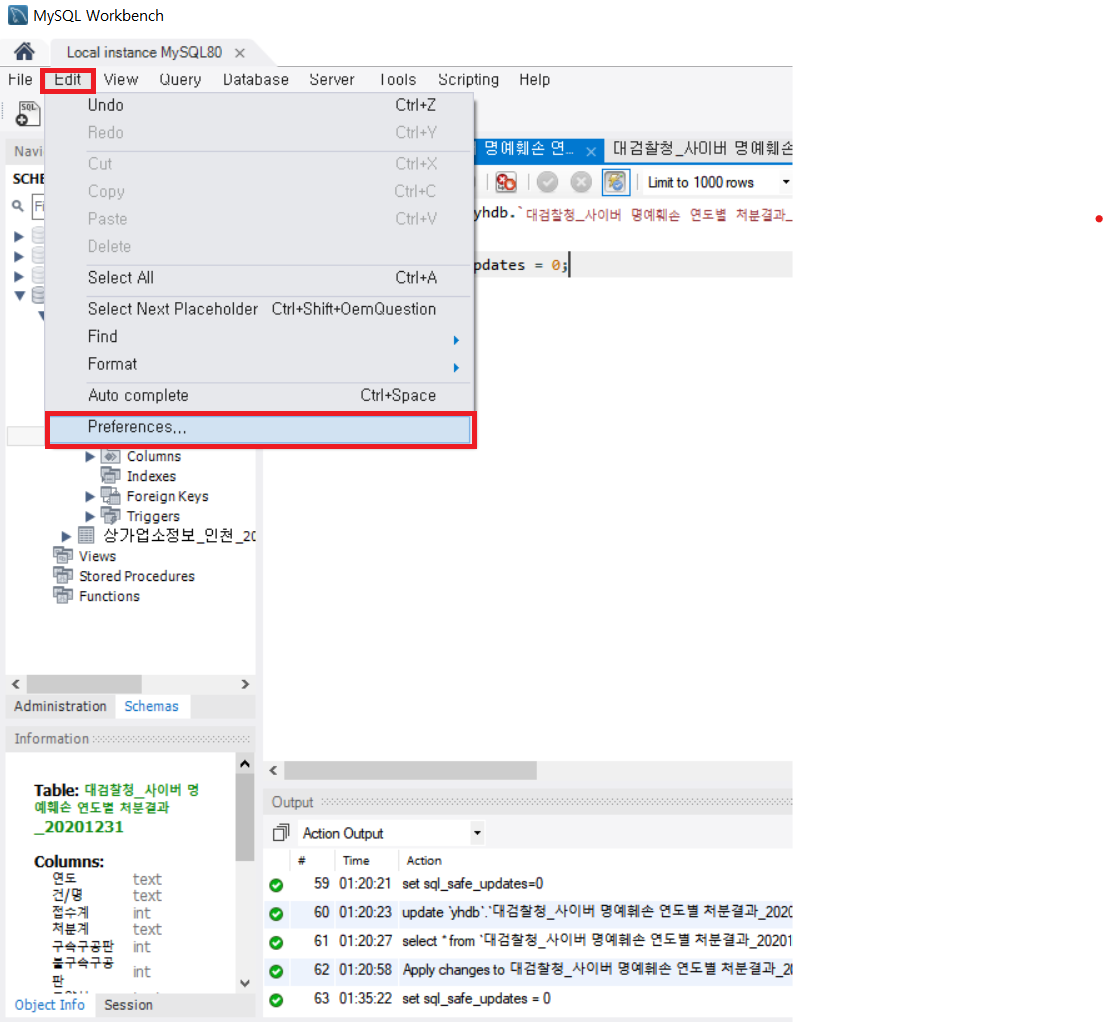Viewport: 1103px width, 1022px height.
Task: Open the View menu
Action: click(x=121, y=79)
